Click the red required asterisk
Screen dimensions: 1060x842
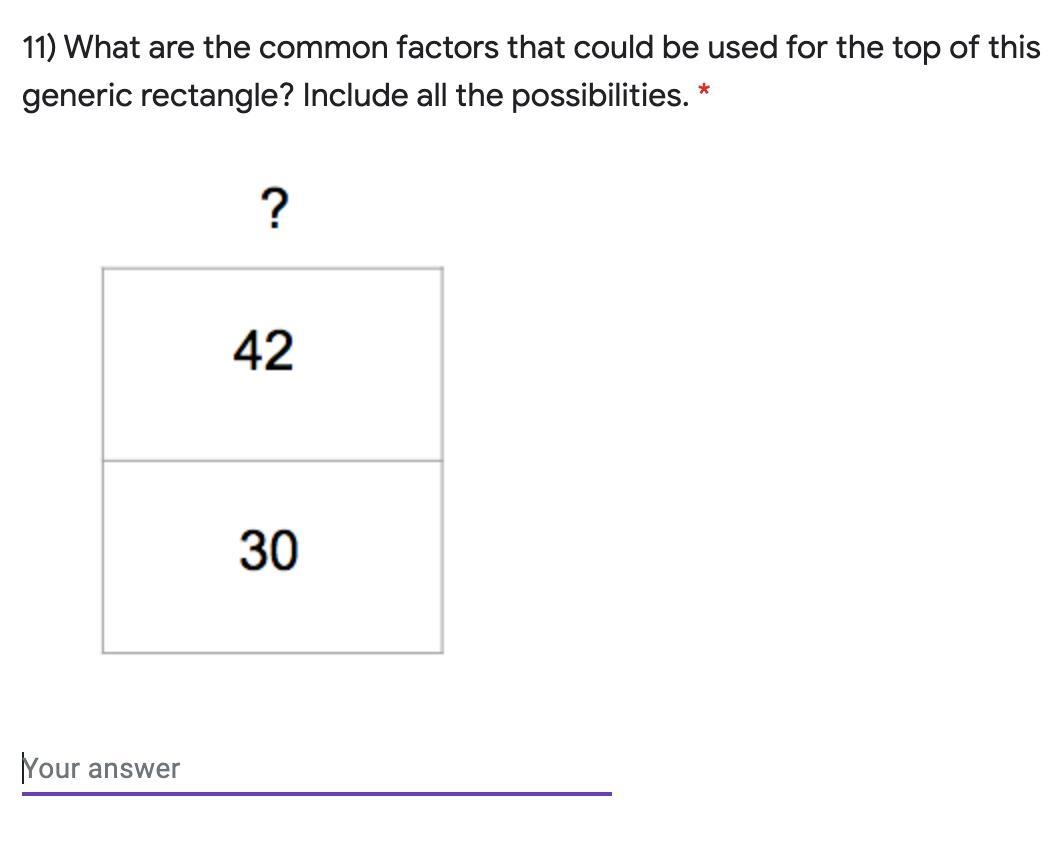point(704,90)
